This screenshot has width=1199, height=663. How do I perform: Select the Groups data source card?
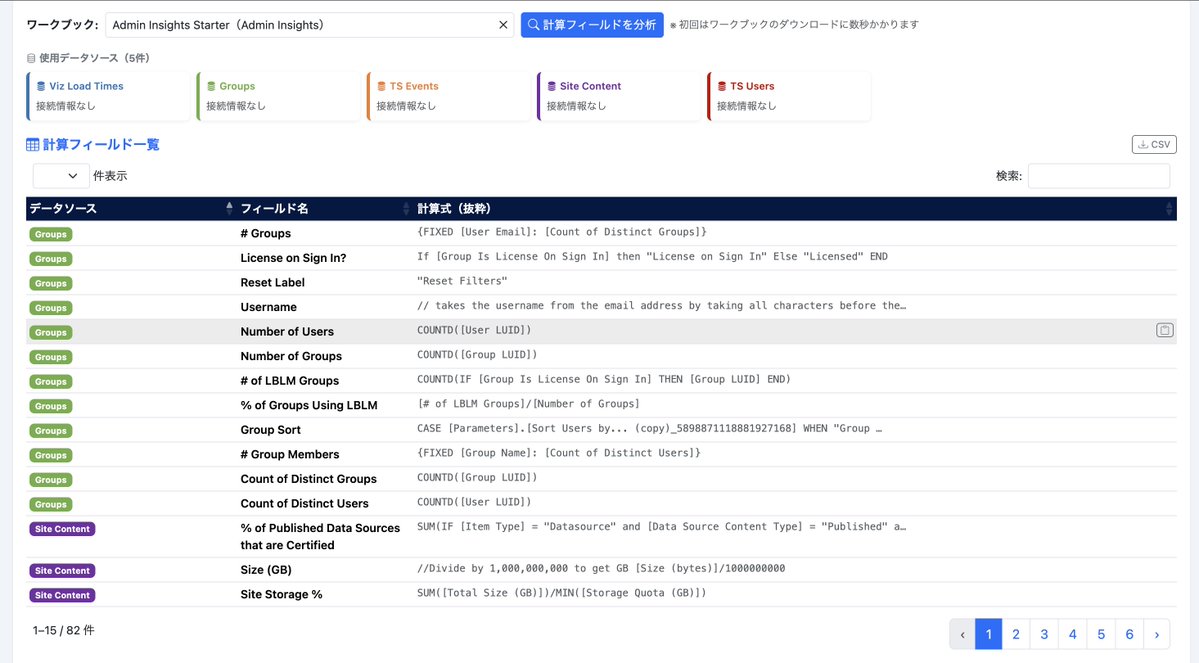pyautogui.click(x=278, y=96)
